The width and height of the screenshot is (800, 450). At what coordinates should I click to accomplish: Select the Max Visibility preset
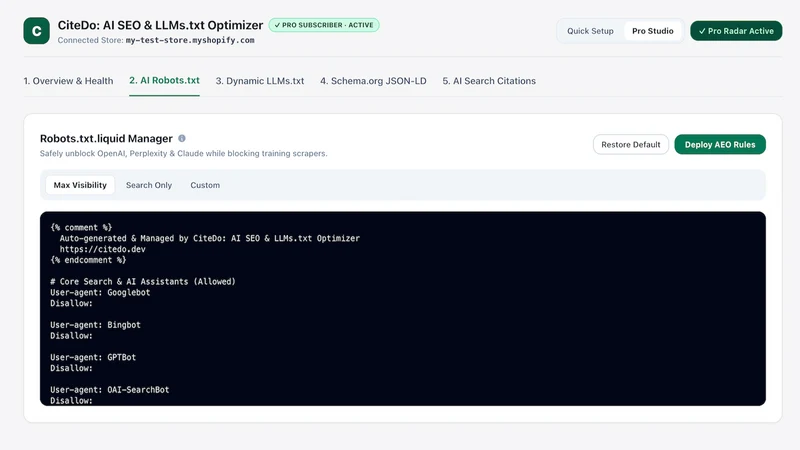[x=80, y=185]
